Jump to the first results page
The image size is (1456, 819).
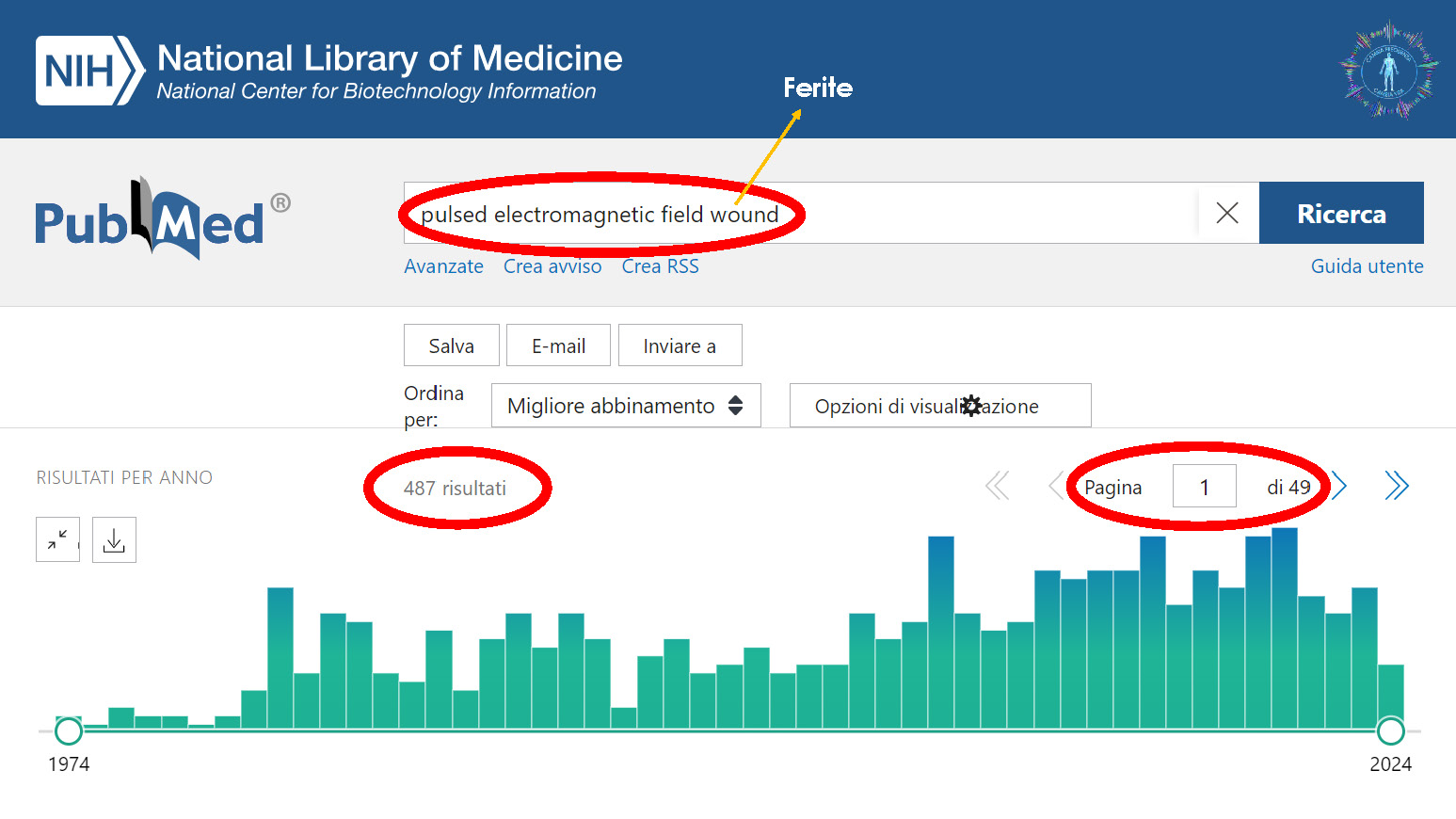coord(997,486)
